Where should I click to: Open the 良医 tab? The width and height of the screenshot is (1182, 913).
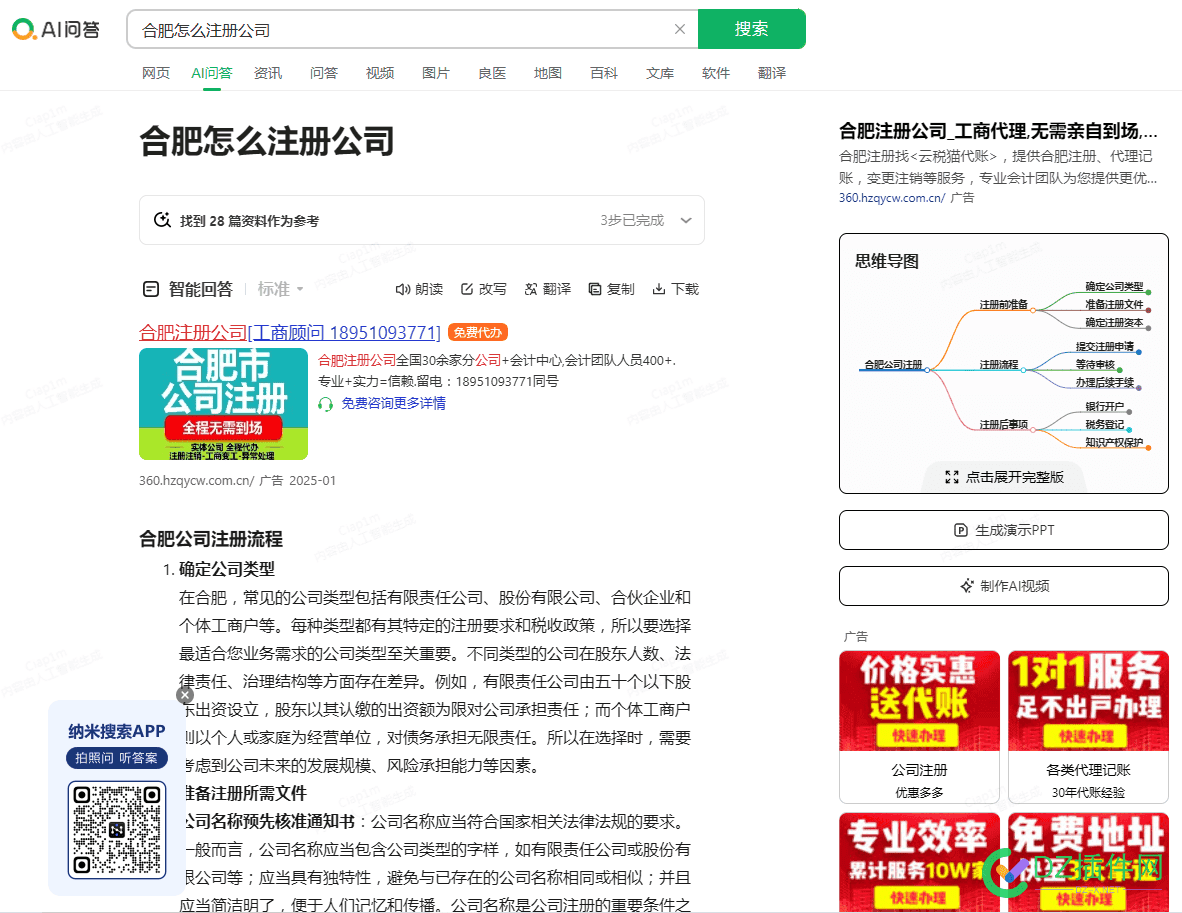491,73
